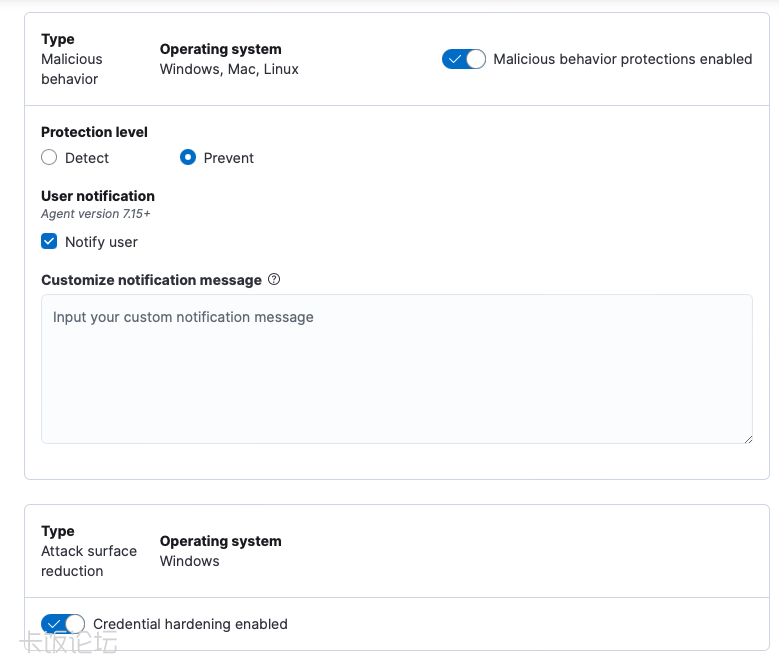The width and height of the screenshot is (779, 665).
Task: Click the 'Notify user' label text
Action: point(101,242)
